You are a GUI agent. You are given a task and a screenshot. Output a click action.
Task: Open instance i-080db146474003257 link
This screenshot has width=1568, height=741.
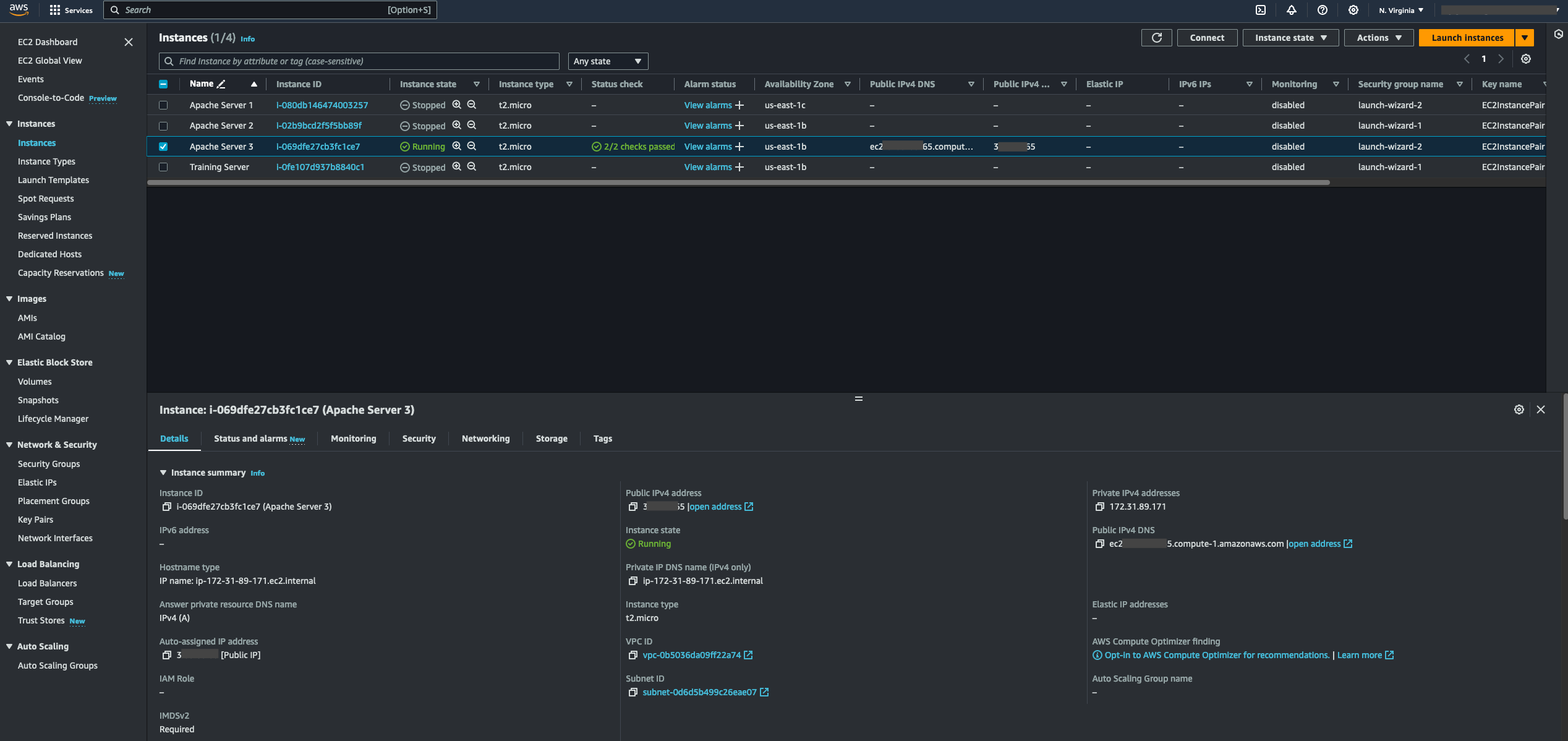(322, 105)
